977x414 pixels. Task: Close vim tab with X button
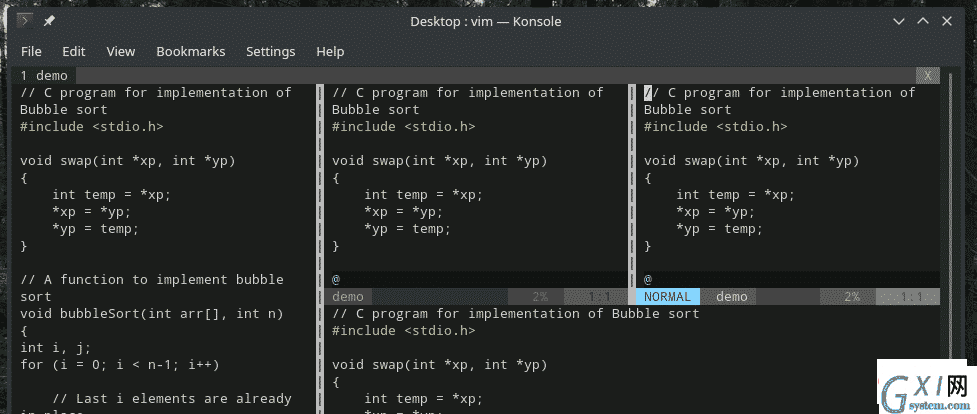coord(928,76)
